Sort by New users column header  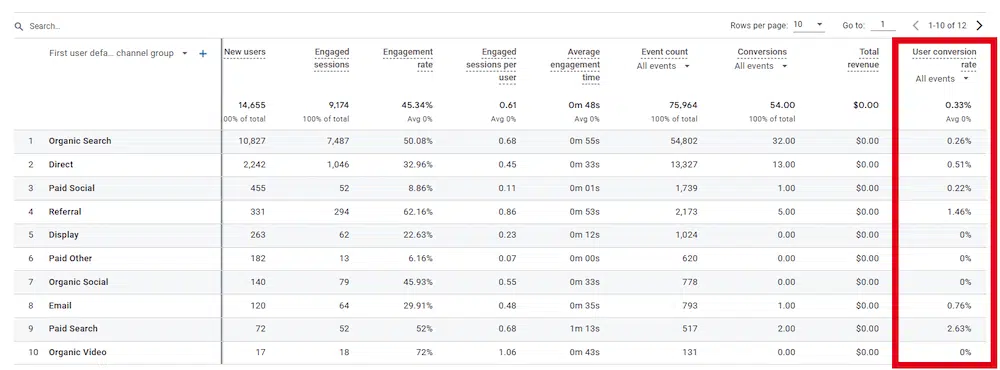click(245, 52)
